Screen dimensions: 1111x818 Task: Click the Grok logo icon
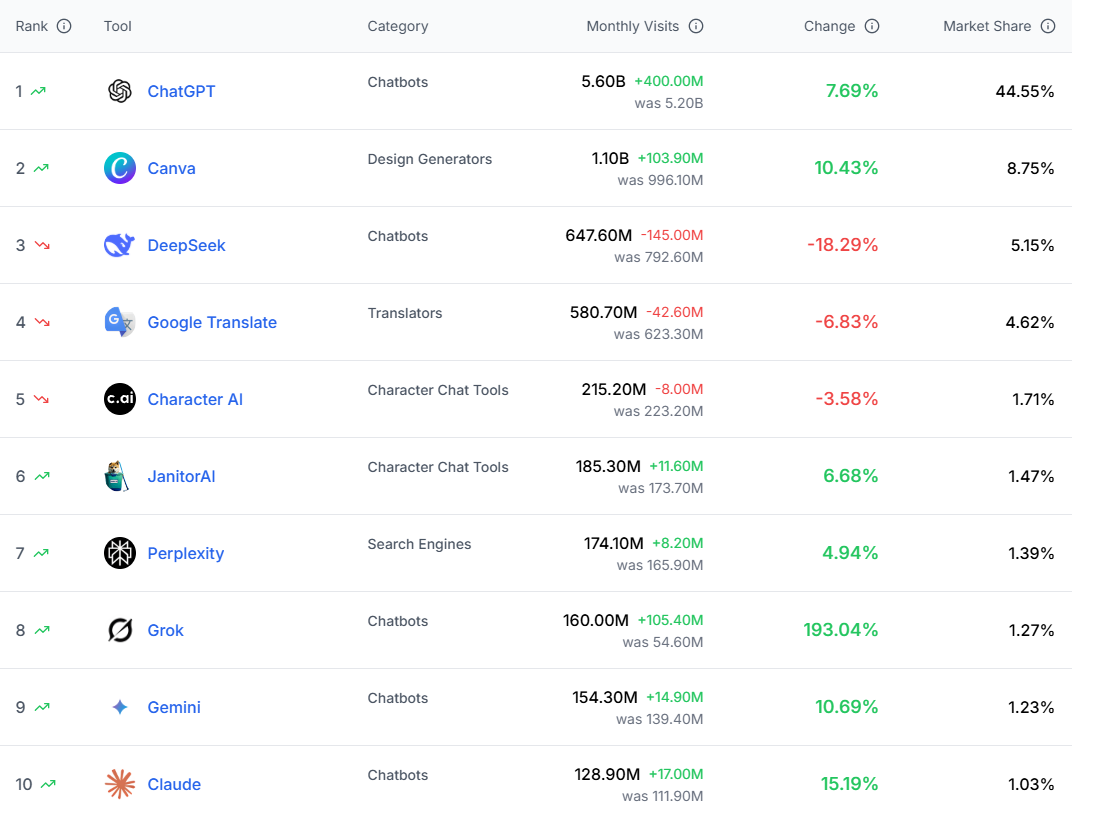tap(120, 630)
